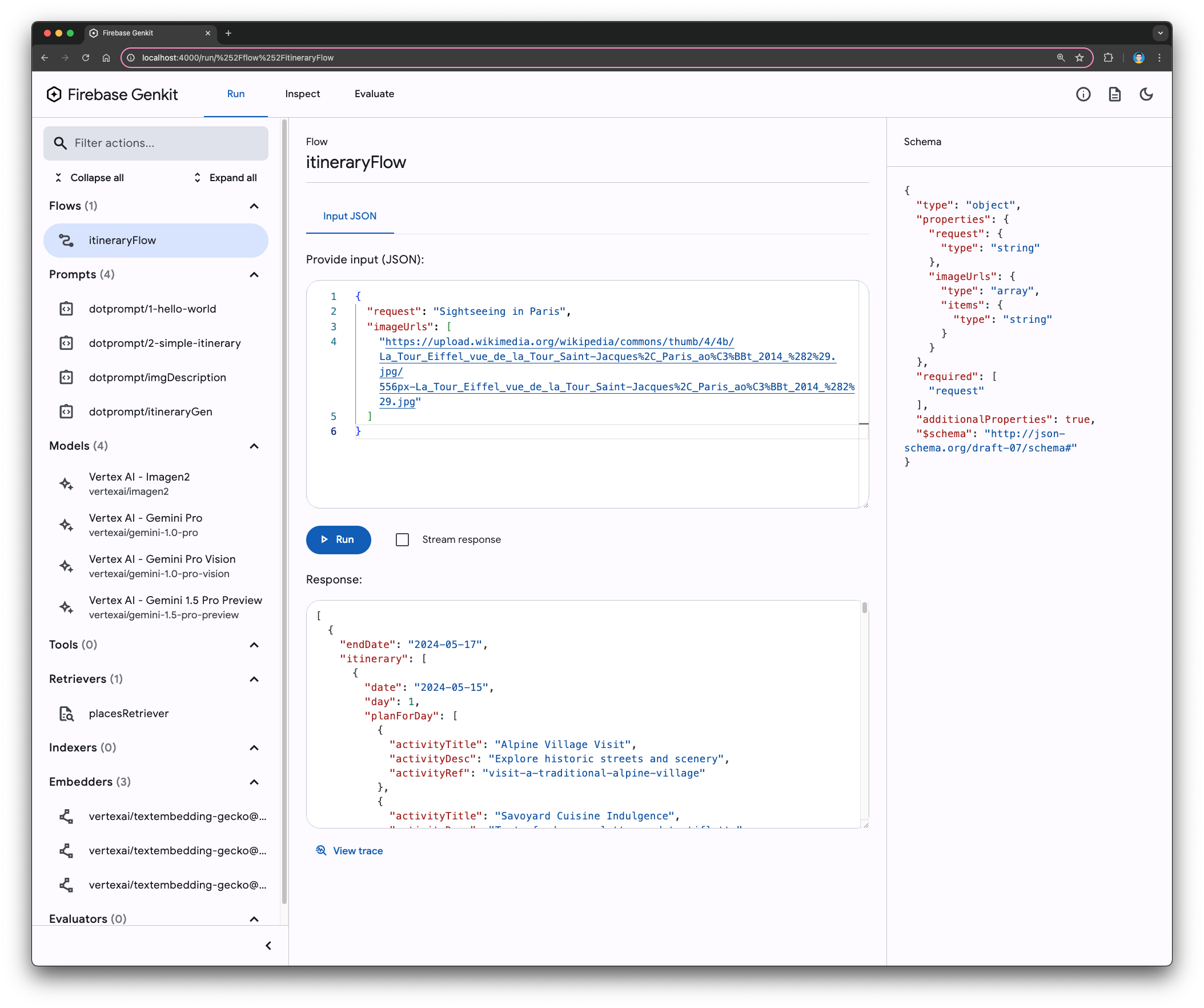Collapse the Flows section chevron

click(x=254, y=206)
